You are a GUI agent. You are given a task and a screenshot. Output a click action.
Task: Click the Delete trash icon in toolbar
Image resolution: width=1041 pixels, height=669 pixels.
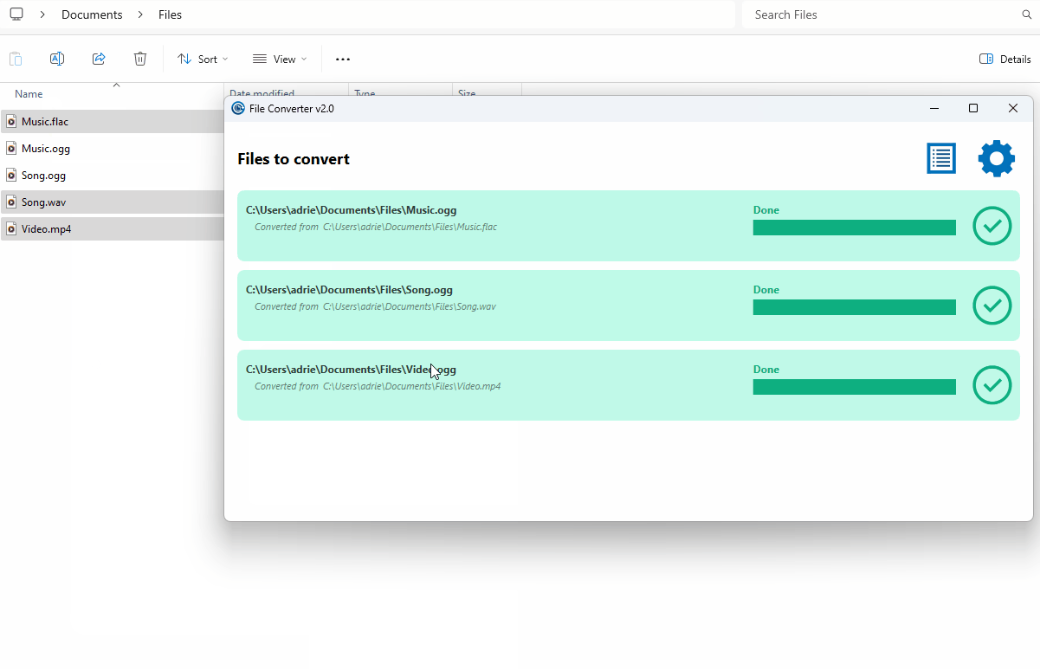(x=140, y=59)
